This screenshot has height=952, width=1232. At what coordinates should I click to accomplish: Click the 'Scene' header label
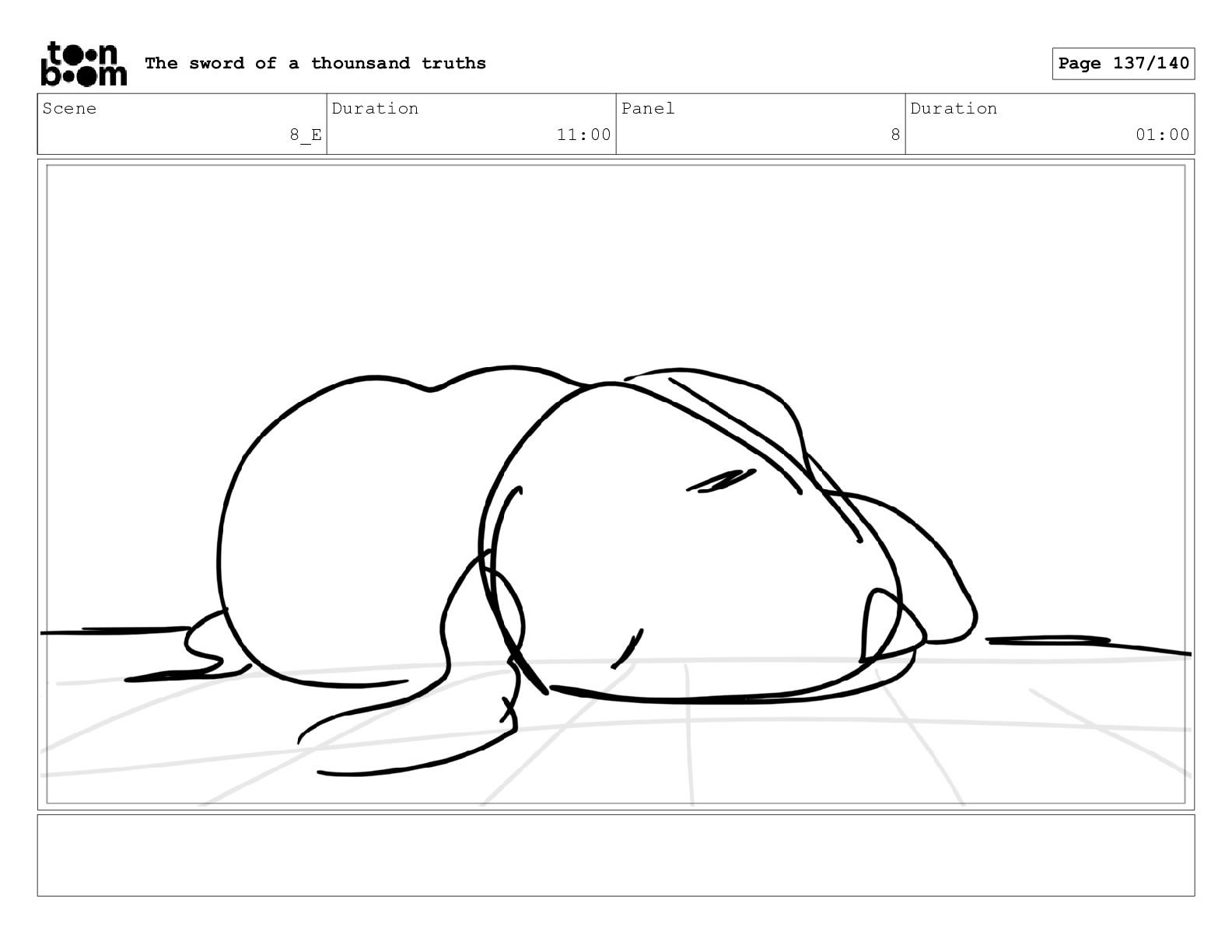69,108
